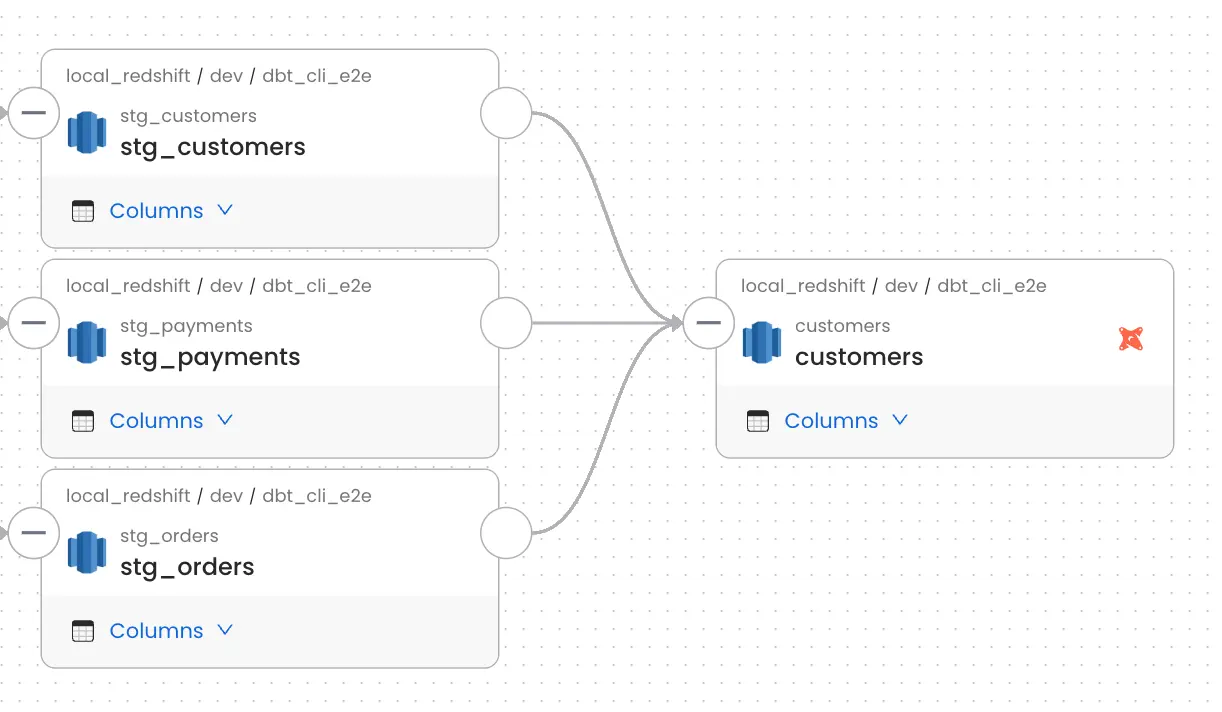Click the table icon in customers Columns row
The width and height of the screenshot is (1222, 712).
pos(758,421)
